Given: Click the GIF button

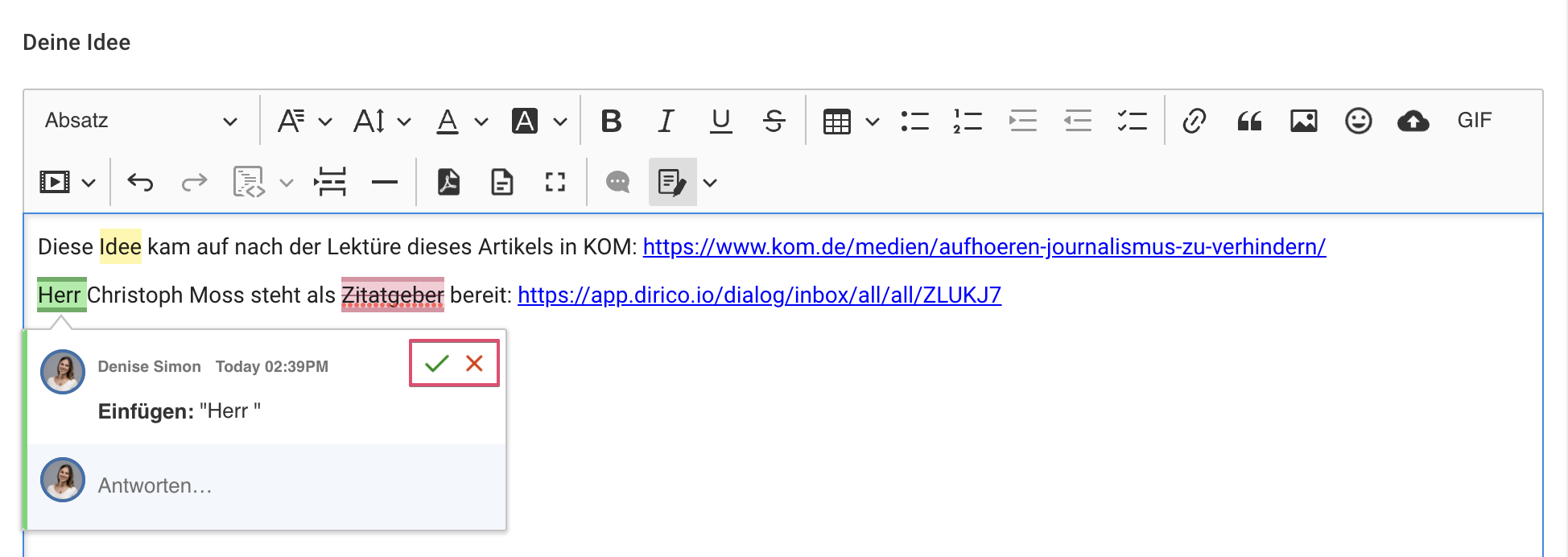Looking at the screenshot, I should (1475, 121).
